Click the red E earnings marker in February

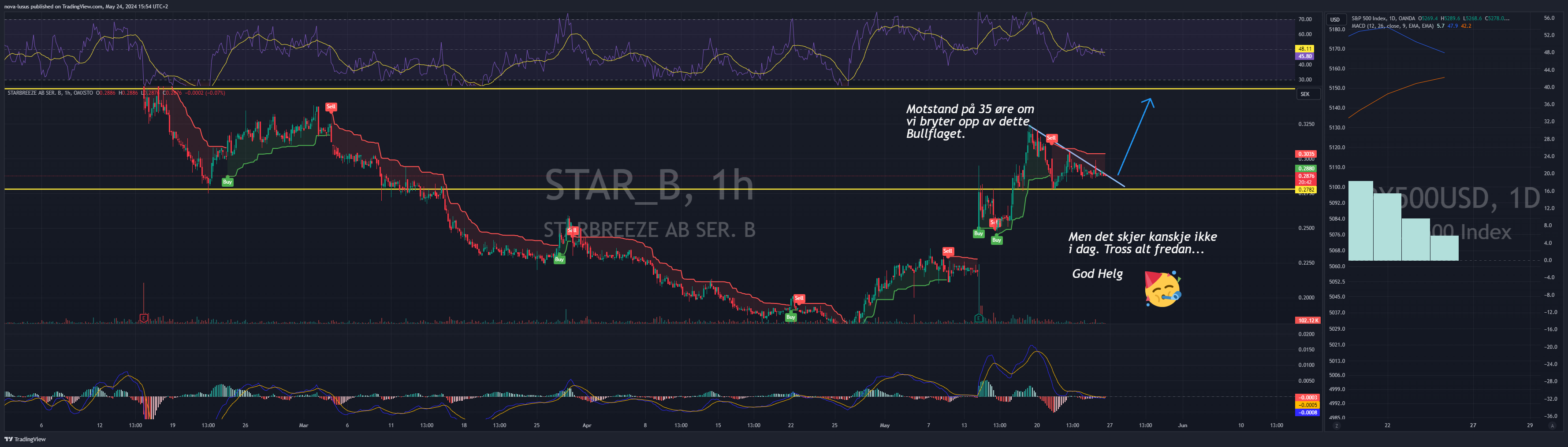pyautogui.click(x=144, y=318)
